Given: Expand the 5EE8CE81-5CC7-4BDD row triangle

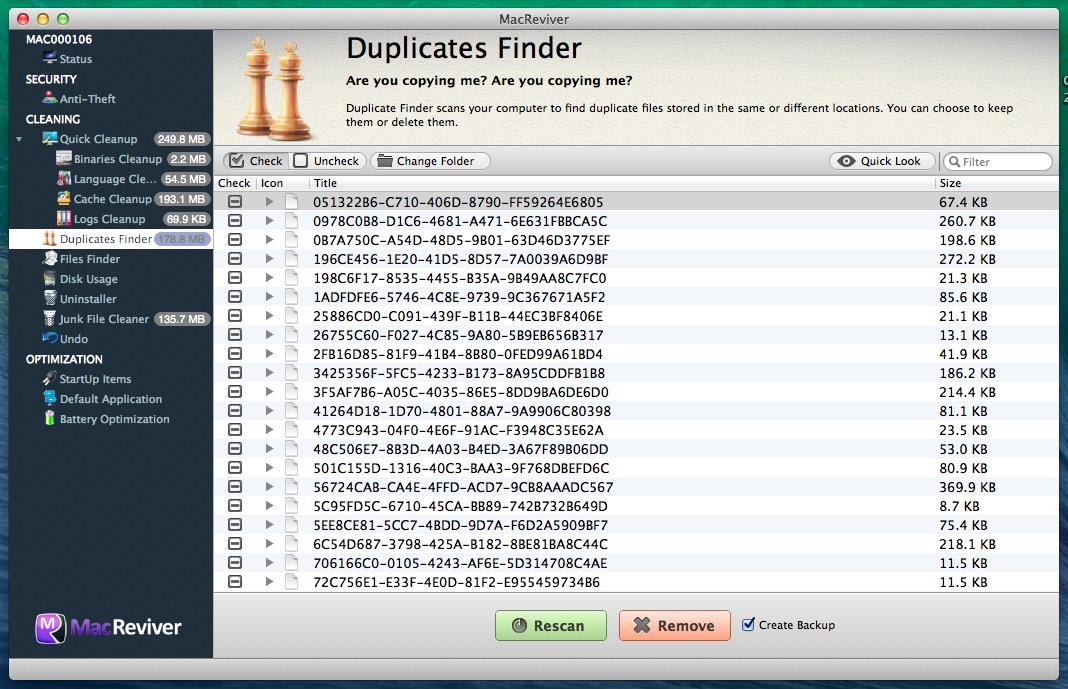Looking at the screenshot, I should coord(269,525).
